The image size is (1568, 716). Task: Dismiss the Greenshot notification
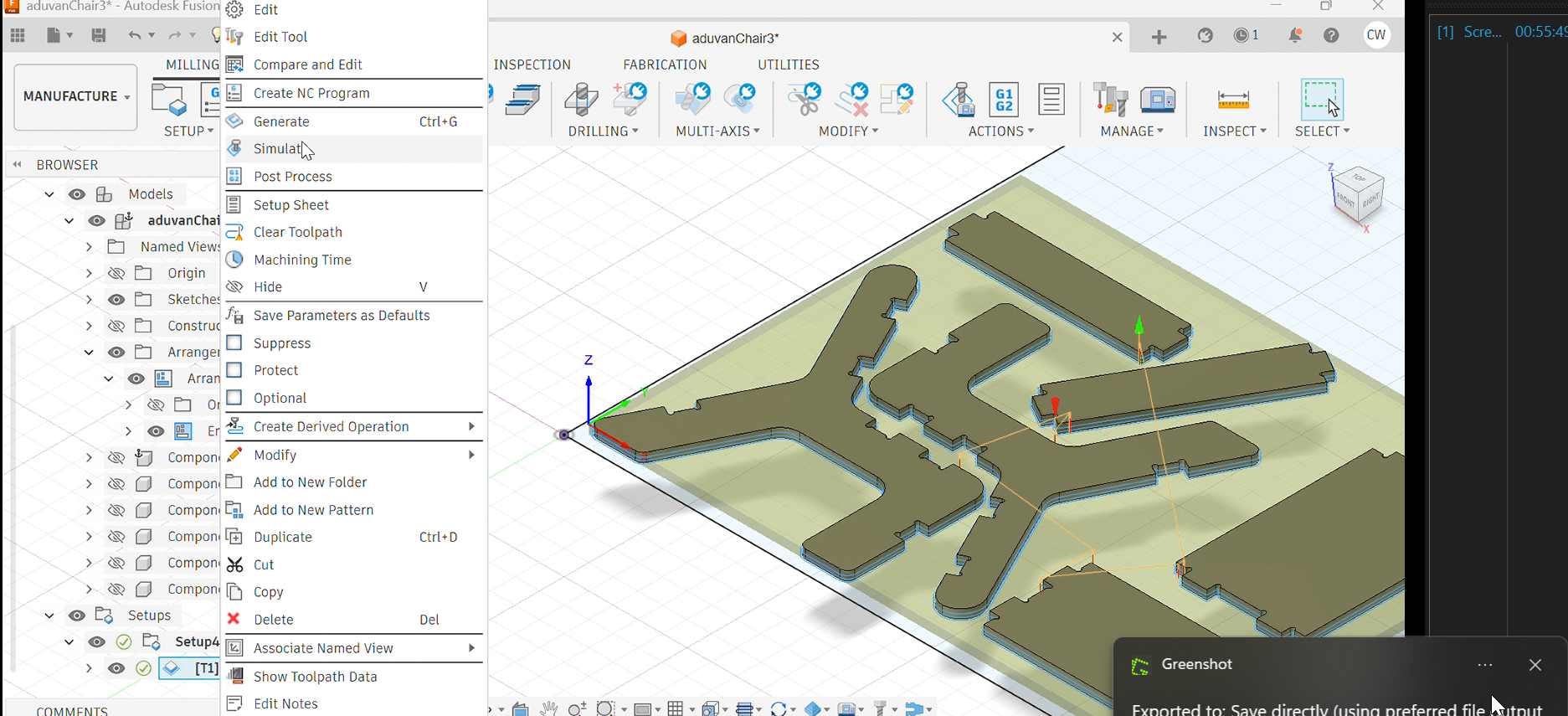(1535, 665)
